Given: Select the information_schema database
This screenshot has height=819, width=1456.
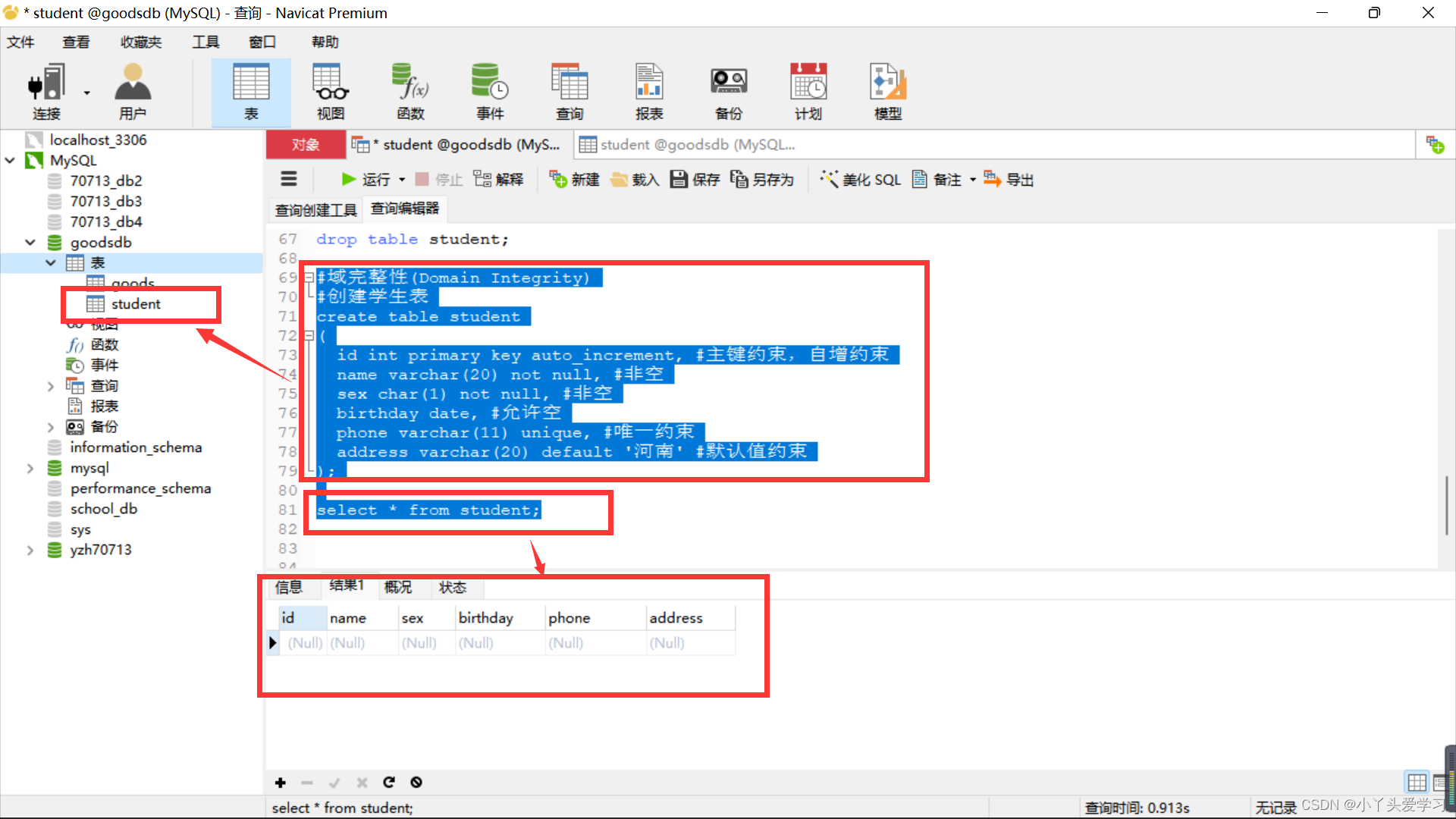Looking at the screenshot, I should pyautogui.click(x=136, y=447).
